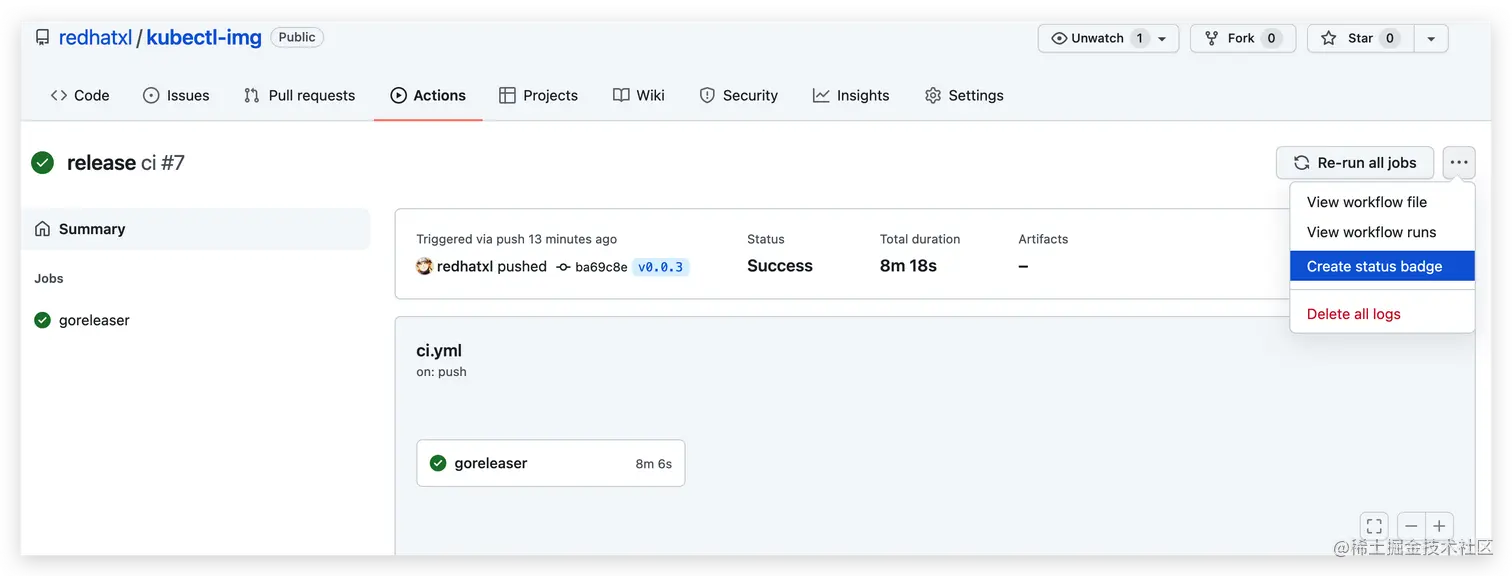
Task: Open the v0.0.3 tag link
Action: [x=661, y=267]
